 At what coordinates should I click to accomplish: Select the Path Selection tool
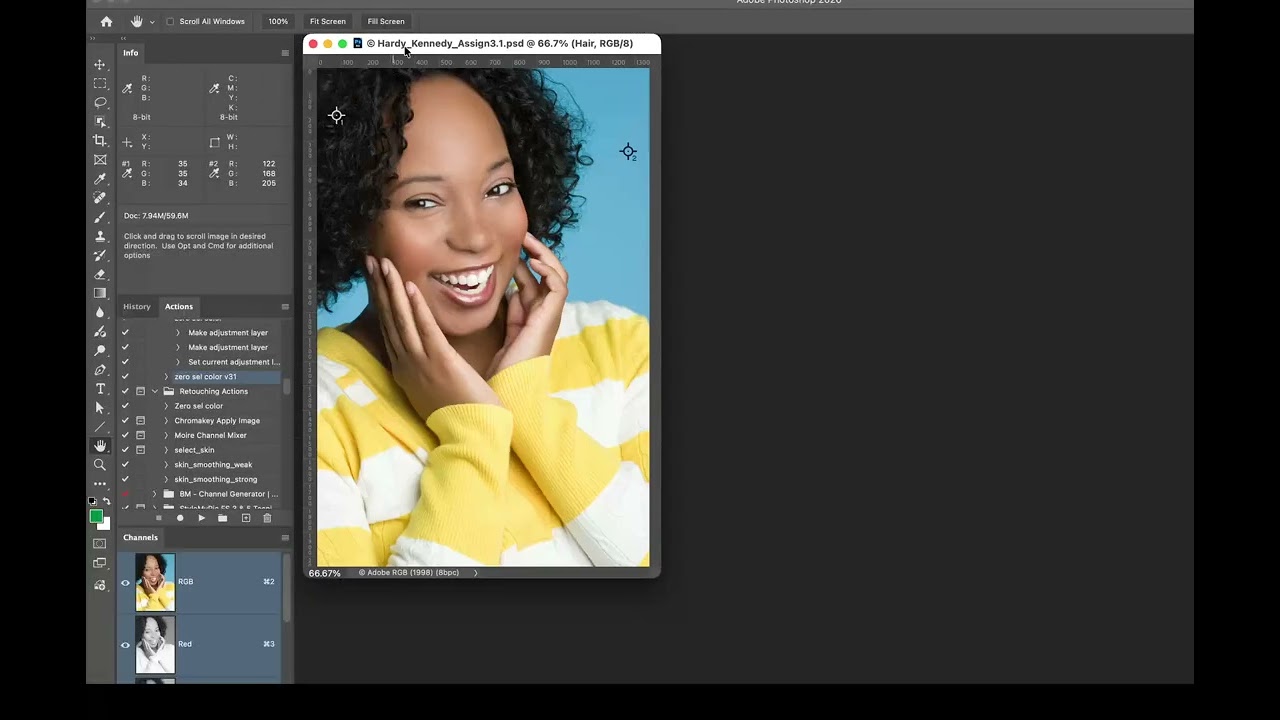100,408
